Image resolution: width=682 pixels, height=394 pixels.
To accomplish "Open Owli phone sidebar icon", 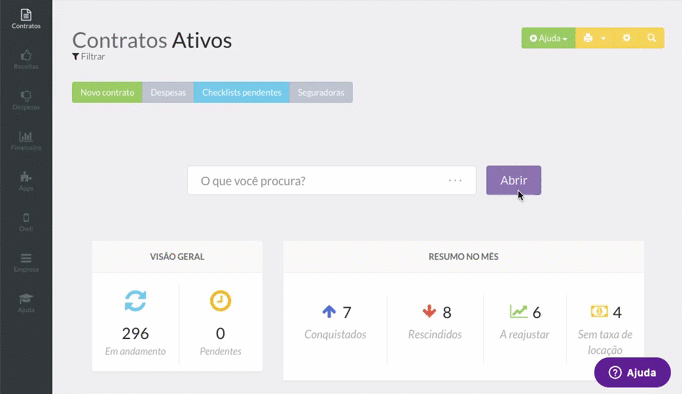I will (x=26, y=222).
